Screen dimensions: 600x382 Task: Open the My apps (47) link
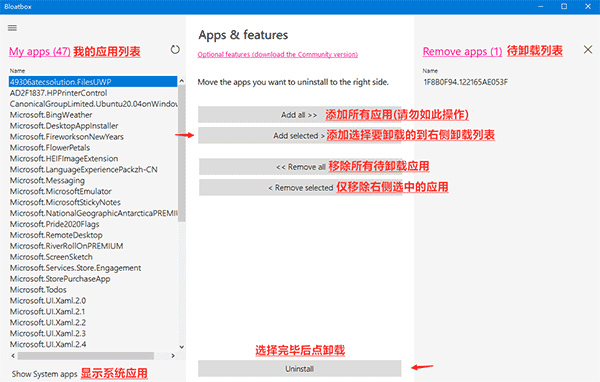(40, 51)
